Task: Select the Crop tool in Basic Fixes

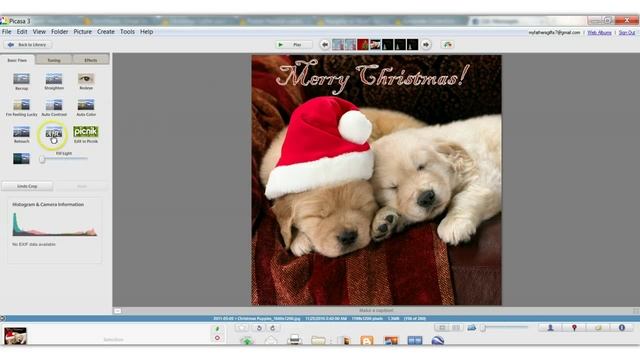Action: pyautogui.click(x=21, y=82)
